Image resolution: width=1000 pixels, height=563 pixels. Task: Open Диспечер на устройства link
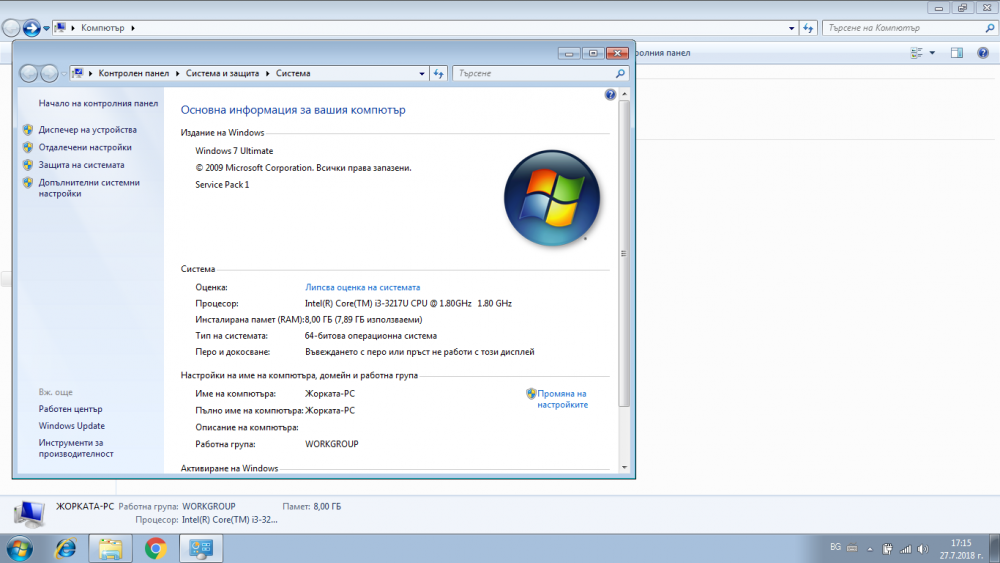coord(87,129)
